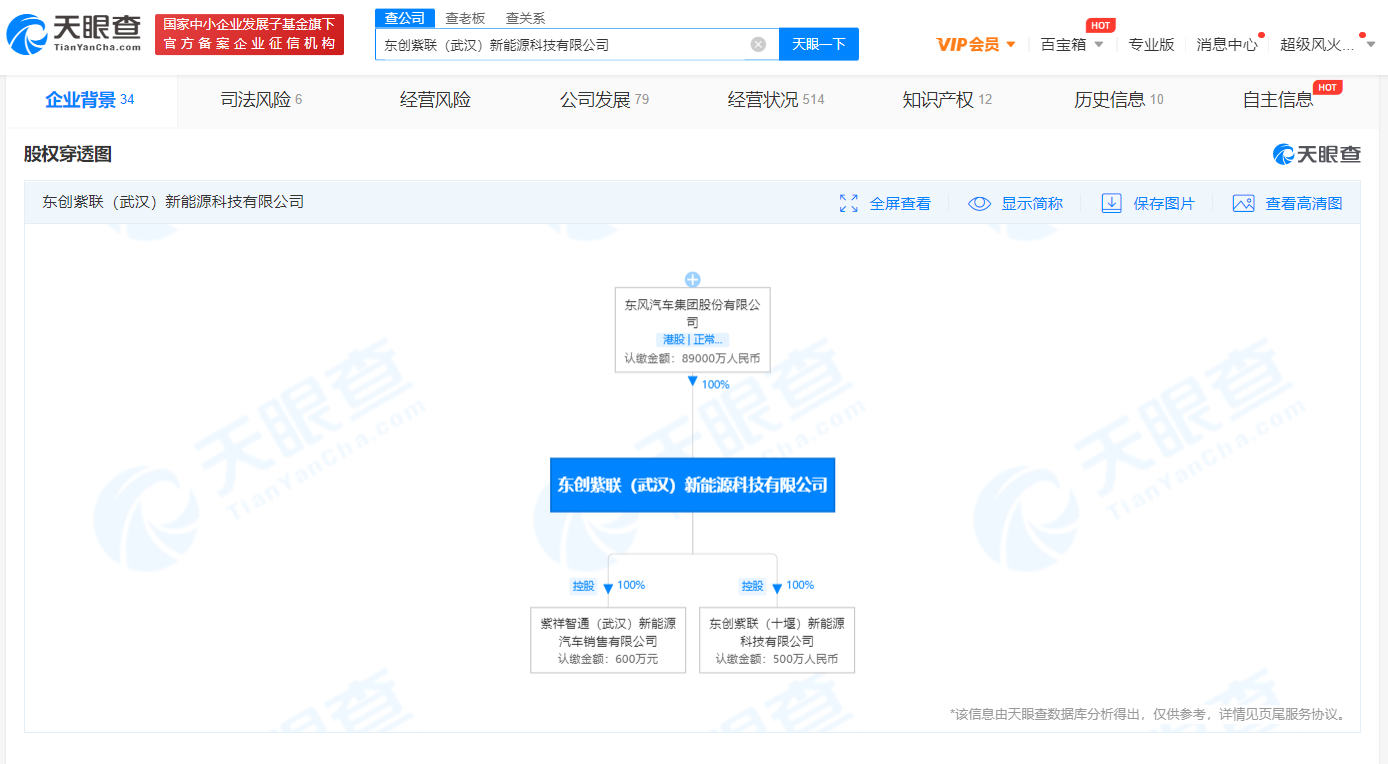Click 认缴金额：89000万人民币 text
Image resolution: width=1388 pixels, height=764 pixels.
click(692, 358)
